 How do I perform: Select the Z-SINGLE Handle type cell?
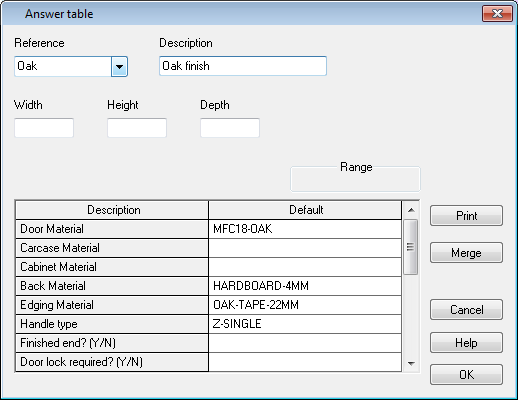point(305,324)
